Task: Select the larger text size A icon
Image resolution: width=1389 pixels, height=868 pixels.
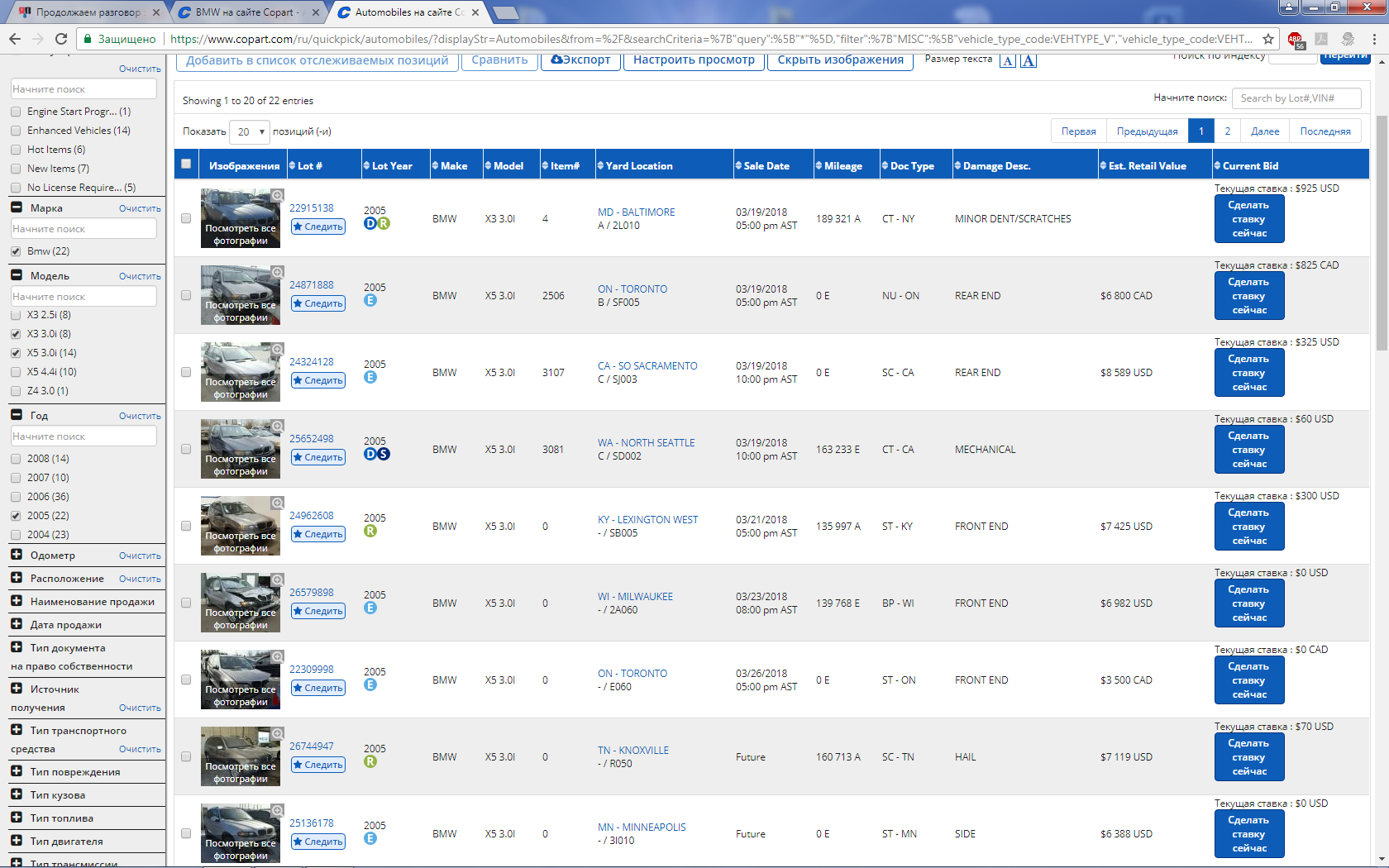Action: [x=1028, y=60]
